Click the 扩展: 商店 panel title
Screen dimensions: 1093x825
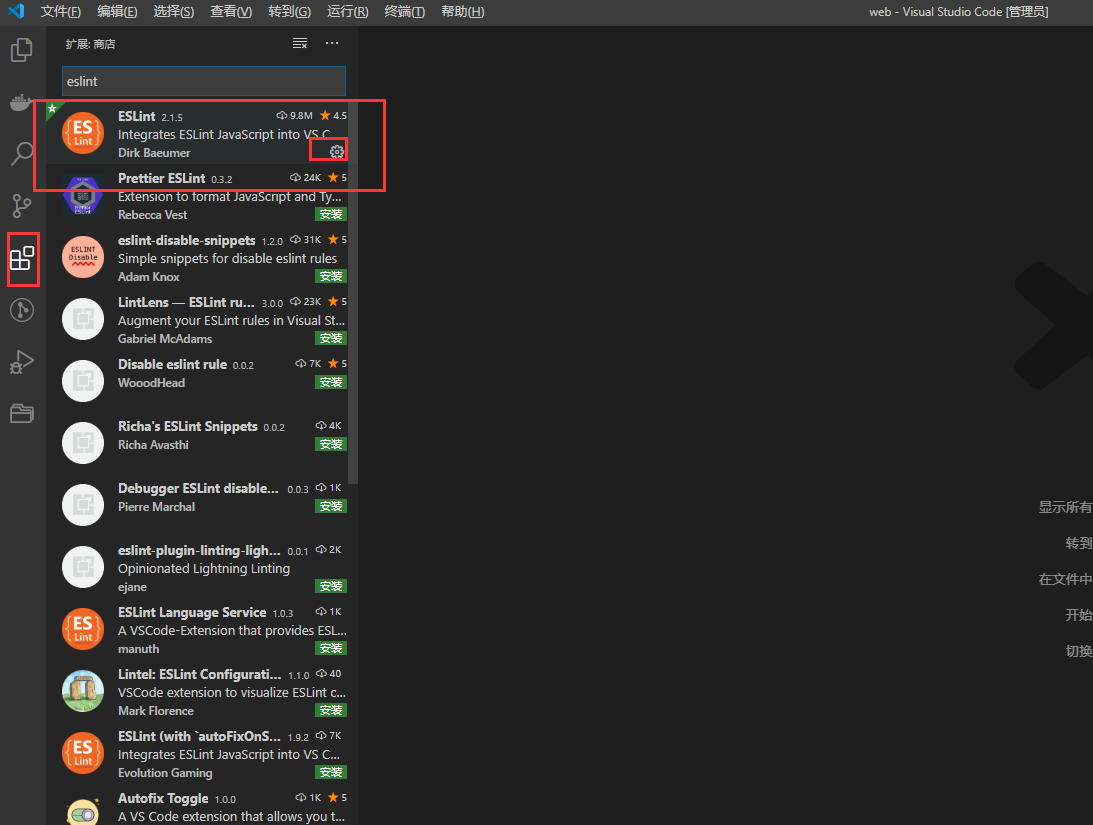[91, 44]
